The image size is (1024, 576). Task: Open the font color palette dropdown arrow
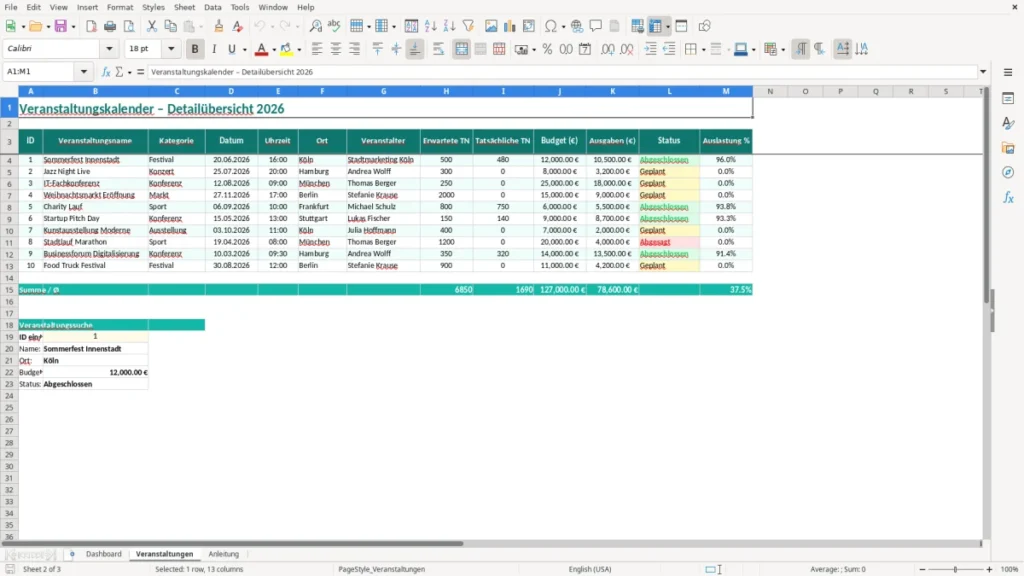[274, 49]
